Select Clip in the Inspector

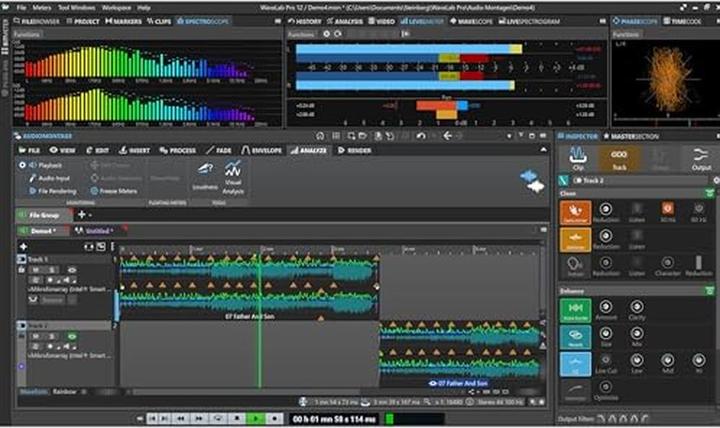point(578,158)
